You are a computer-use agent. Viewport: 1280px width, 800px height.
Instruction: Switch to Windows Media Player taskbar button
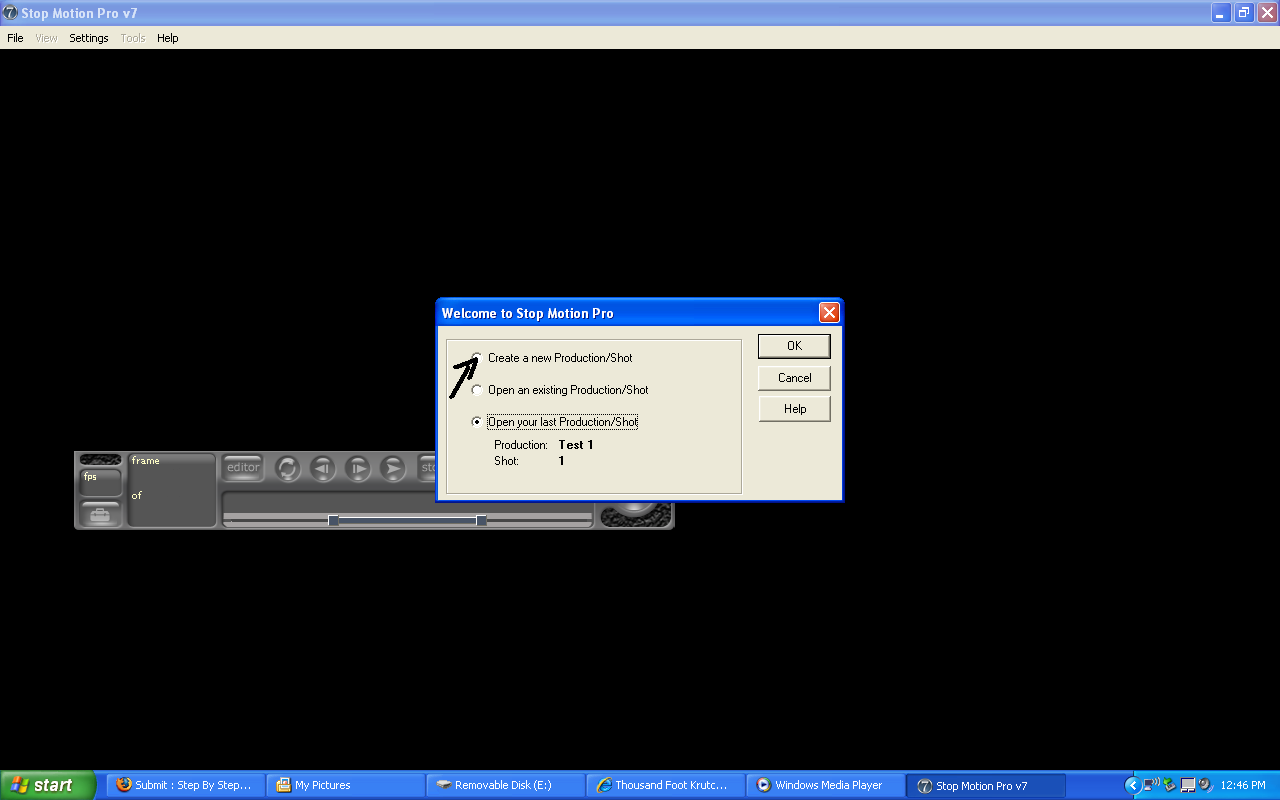[826, 785]
